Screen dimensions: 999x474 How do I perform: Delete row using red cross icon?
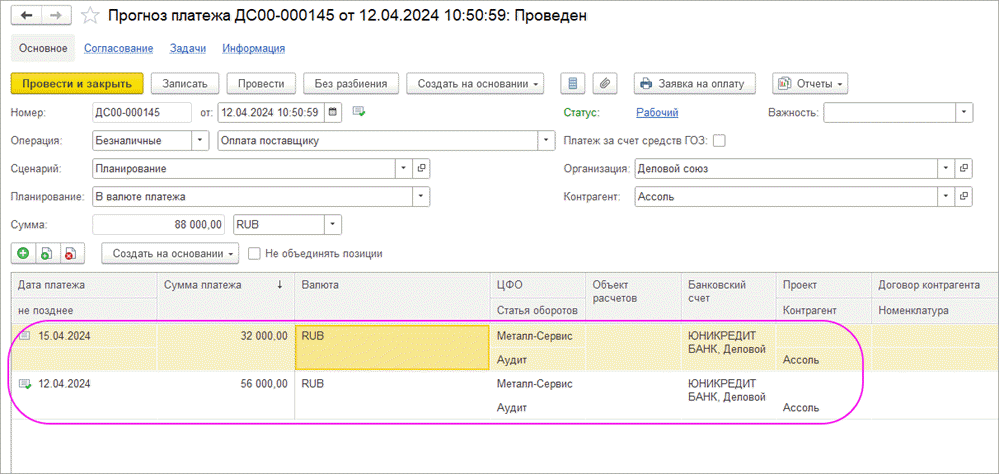[x=69, y=254]
